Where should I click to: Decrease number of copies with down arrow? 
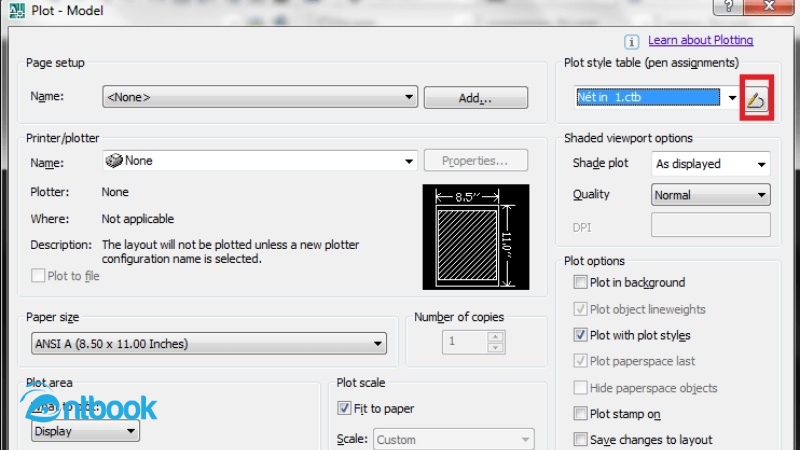pyautogui.click(x=495, y=348)
